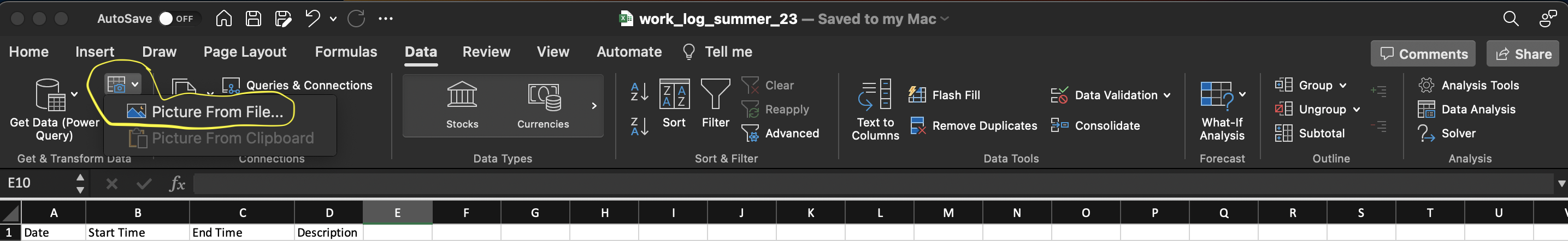The width and height of the screenshot is (1568, 241).
Task: Expand the Data Types gallery arrow
Action: click(594, 106)
